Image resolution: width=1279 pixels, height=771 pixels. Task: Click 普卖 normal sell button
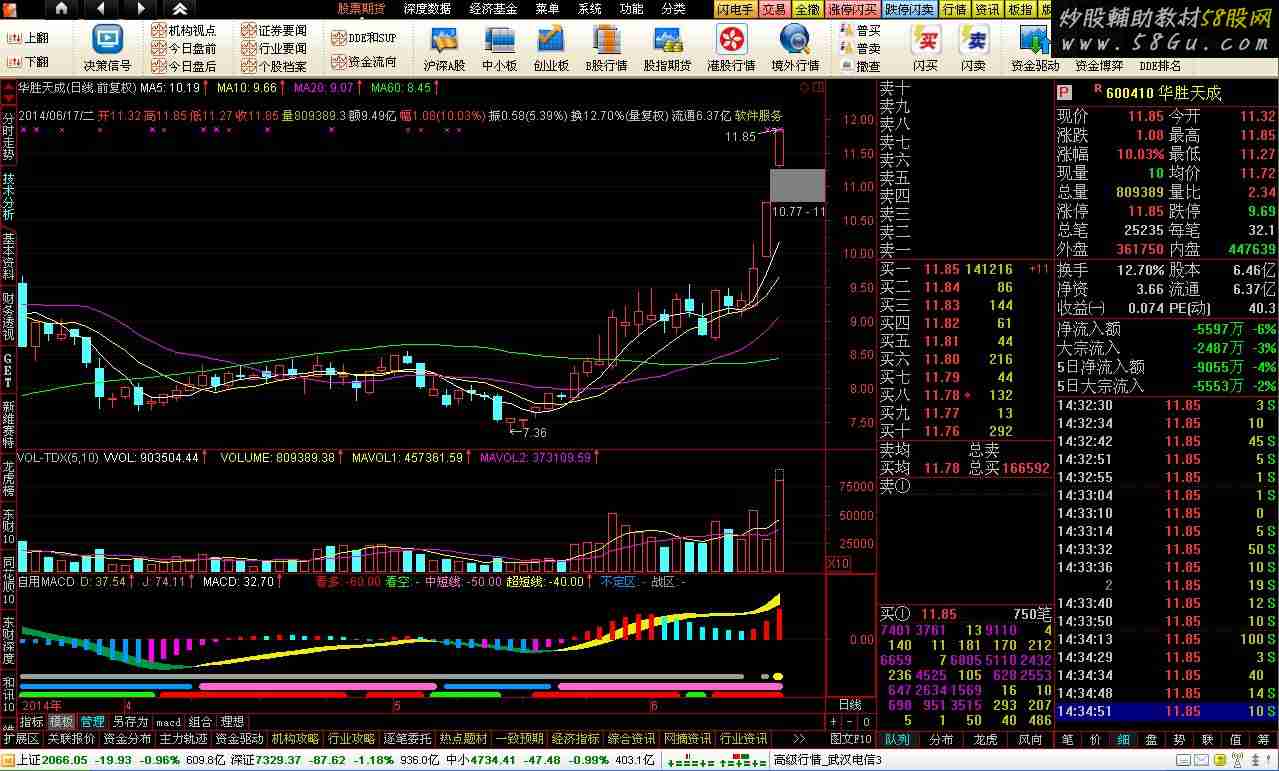tap(861, 48)
